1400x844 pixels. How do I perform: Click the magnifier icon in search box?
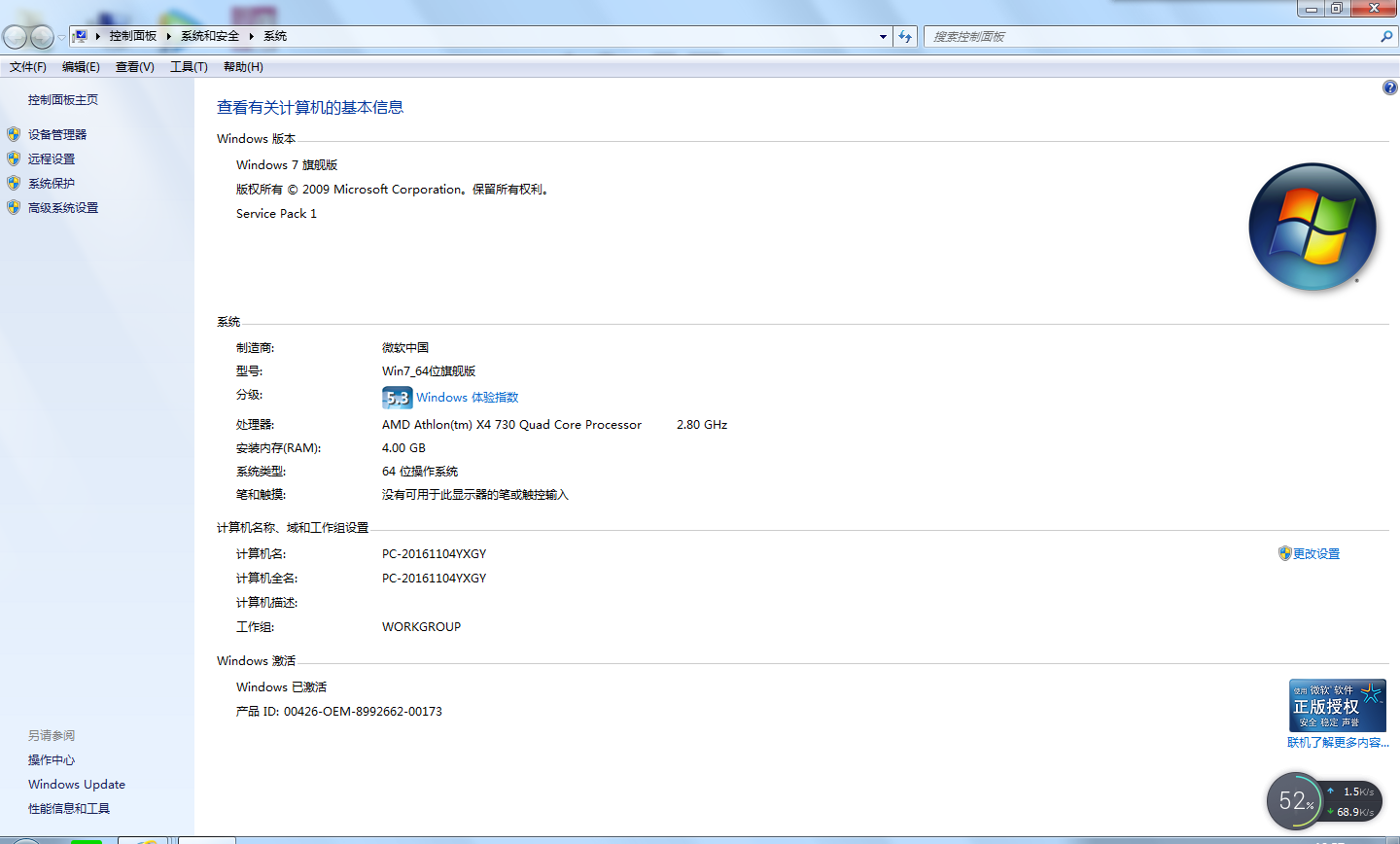pos(1386,37)
